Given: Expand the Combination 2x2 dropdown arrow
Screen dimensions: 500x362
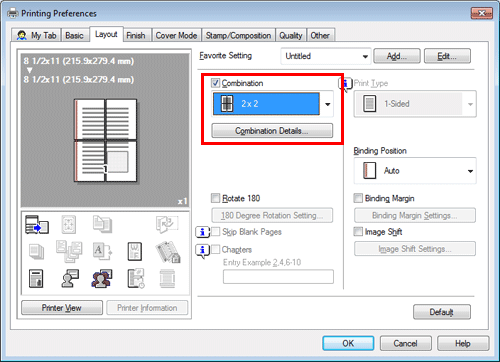Looking at the screenshot, I should 327,104.
